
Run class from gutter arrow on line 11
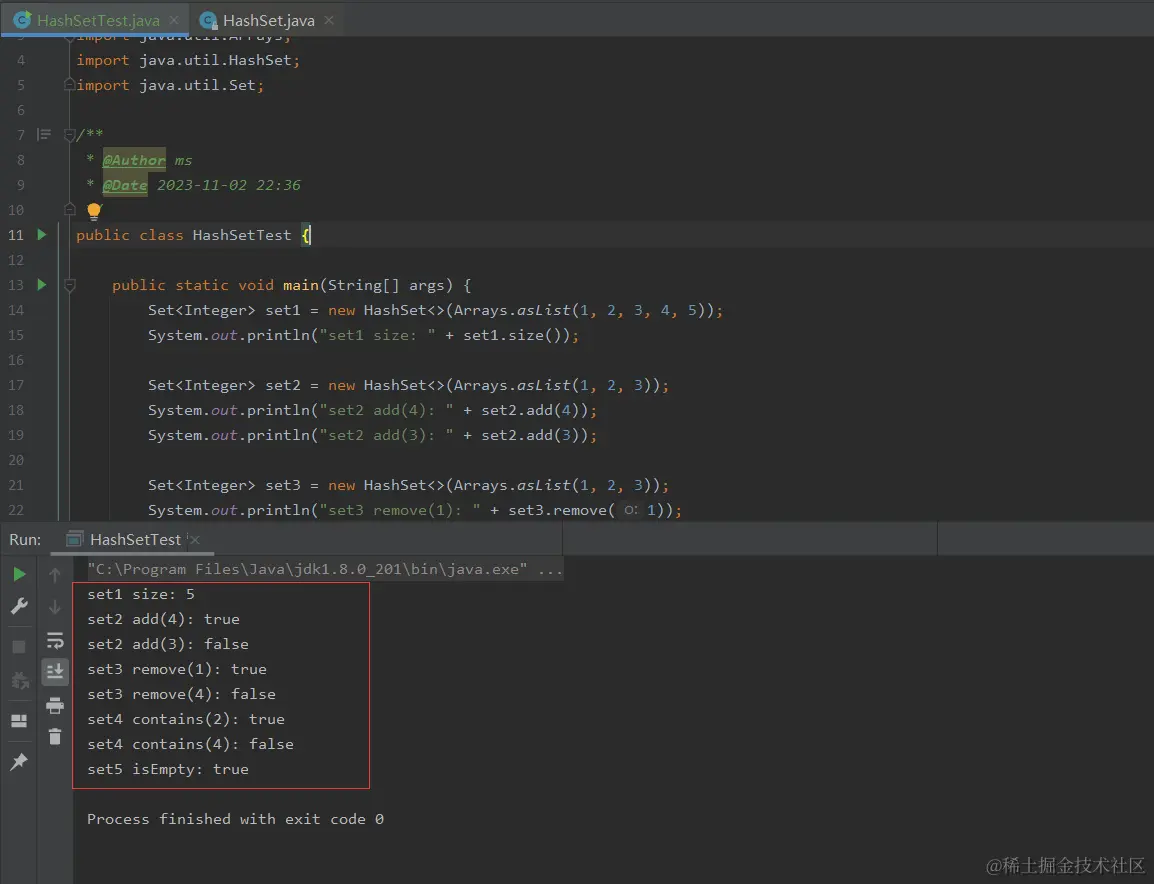(42, 235)
